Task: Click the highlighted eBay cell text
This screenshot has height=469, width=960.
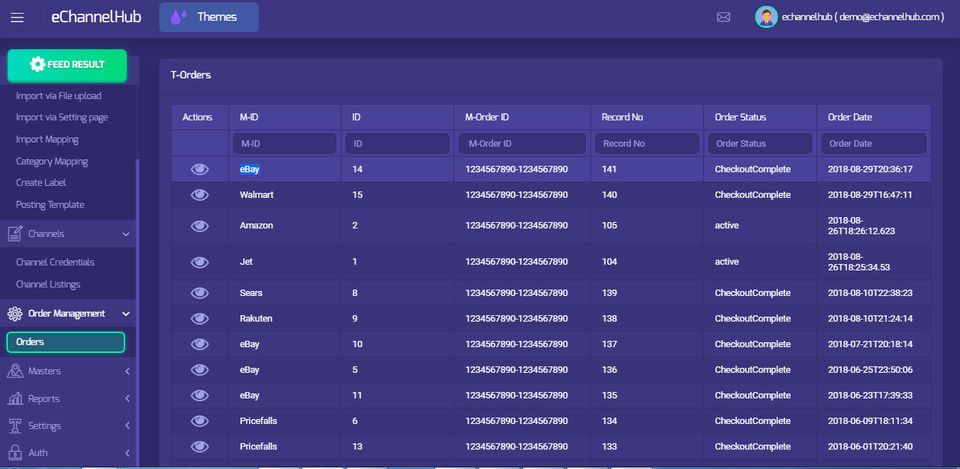Action: 249,170
